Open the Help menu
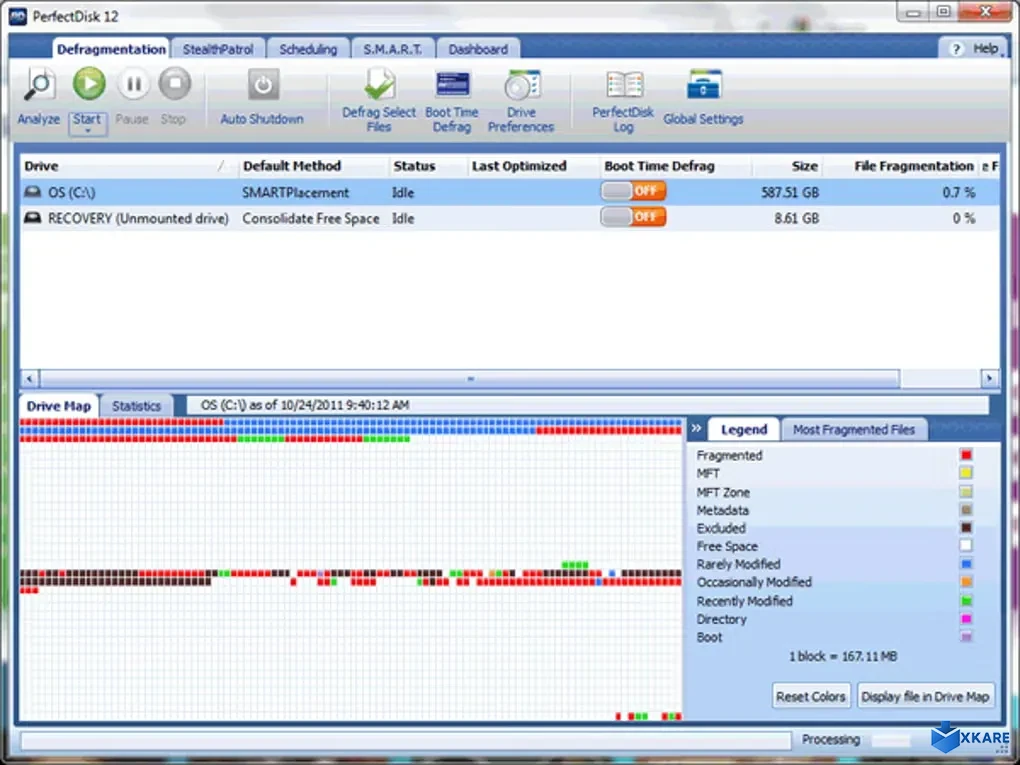Screen dimensions: 1020x765 (x=976, y=49)
